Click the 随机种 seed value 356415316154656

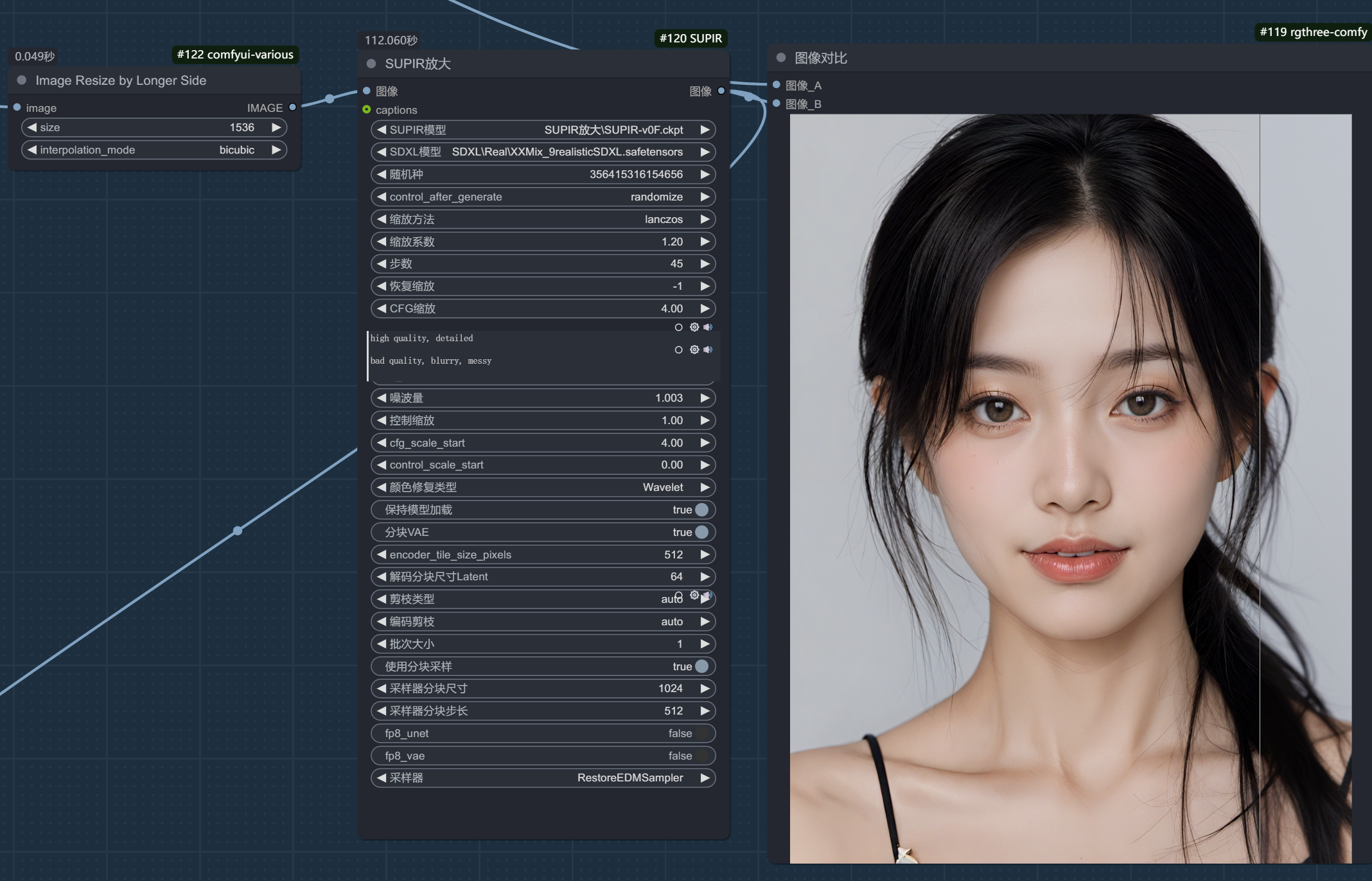coord(636,174)
